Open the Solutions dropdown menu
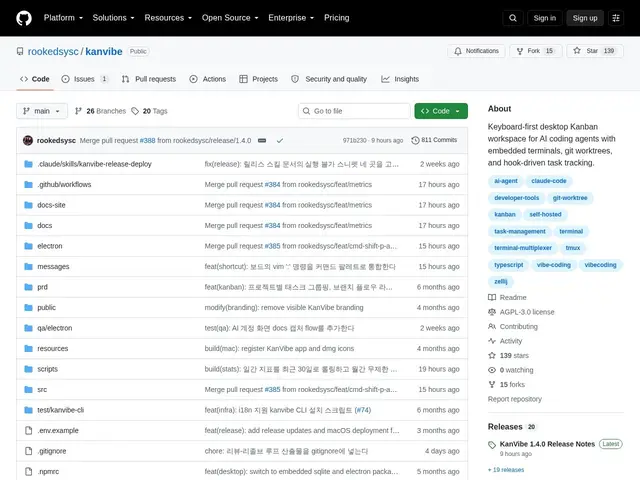The height and width of the screenshot is (480, 640). tap(113, 18)
